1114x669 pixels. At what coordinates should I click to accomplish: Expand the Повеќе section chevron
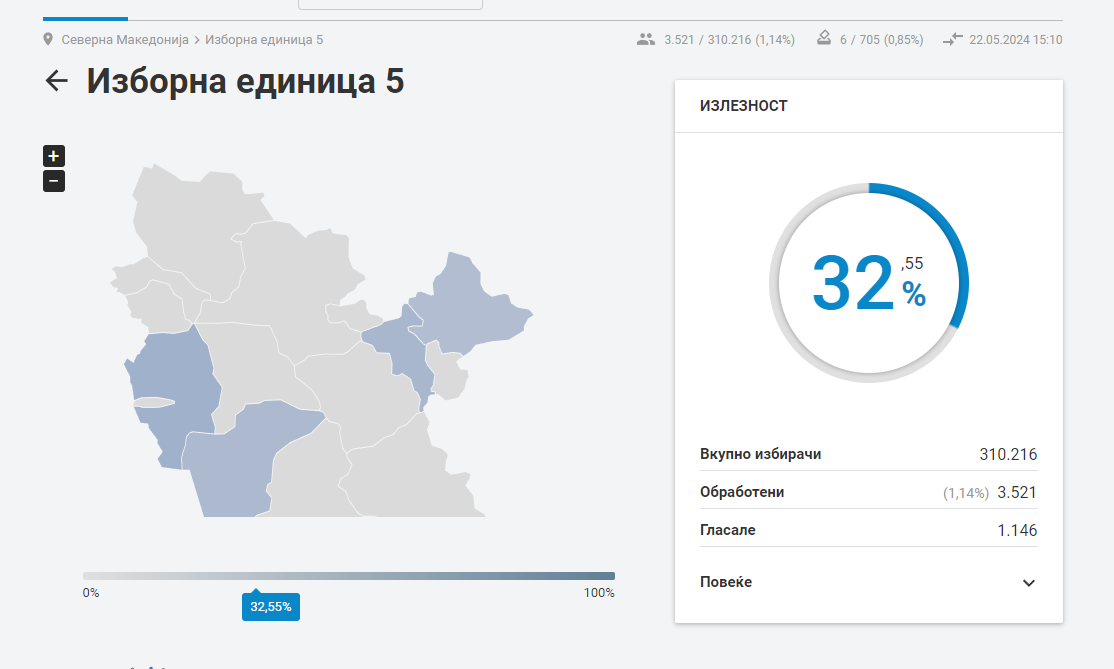[1028, 582]
